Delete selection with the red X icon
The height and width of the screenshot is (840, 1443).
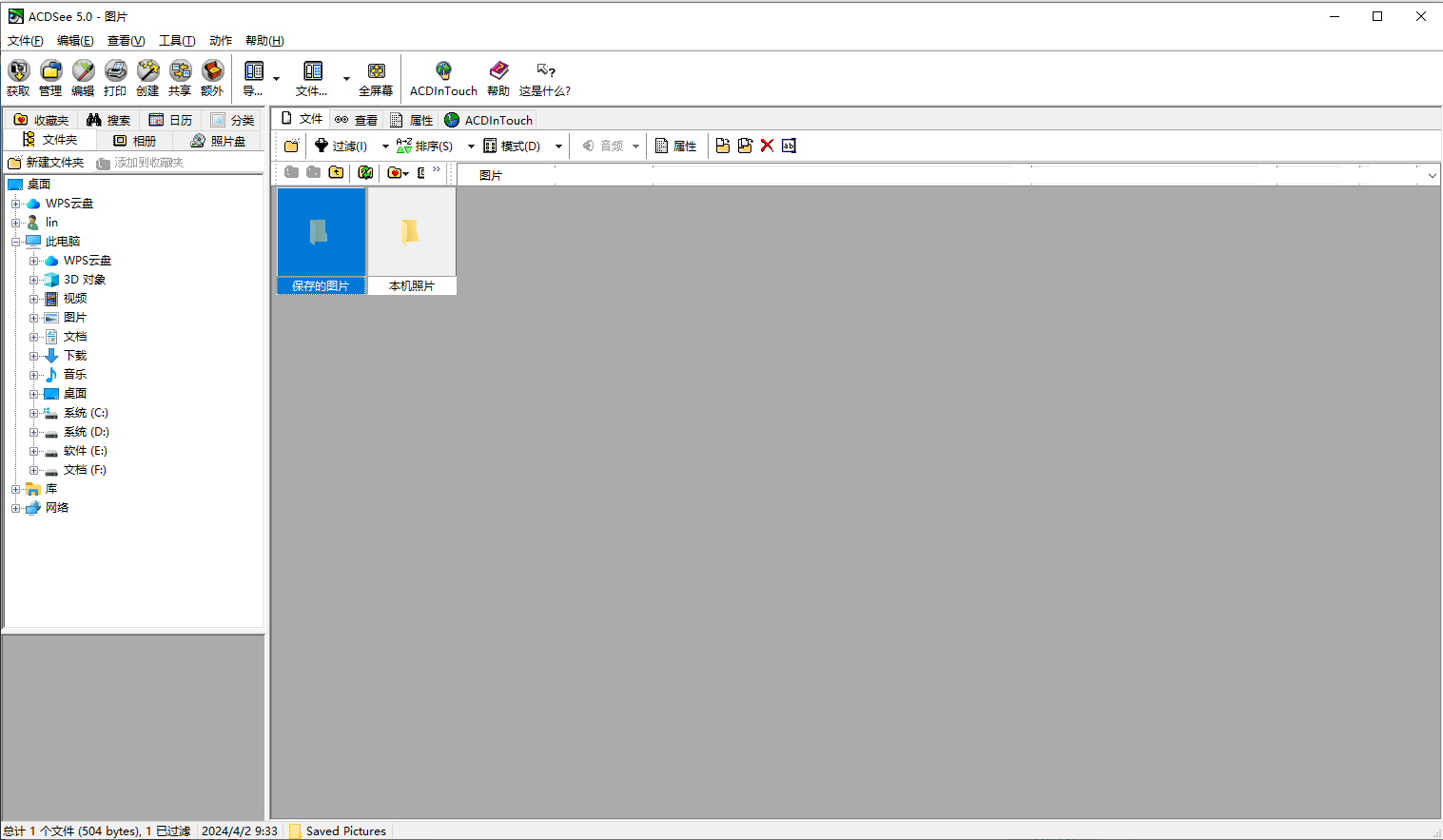(767, 146)
